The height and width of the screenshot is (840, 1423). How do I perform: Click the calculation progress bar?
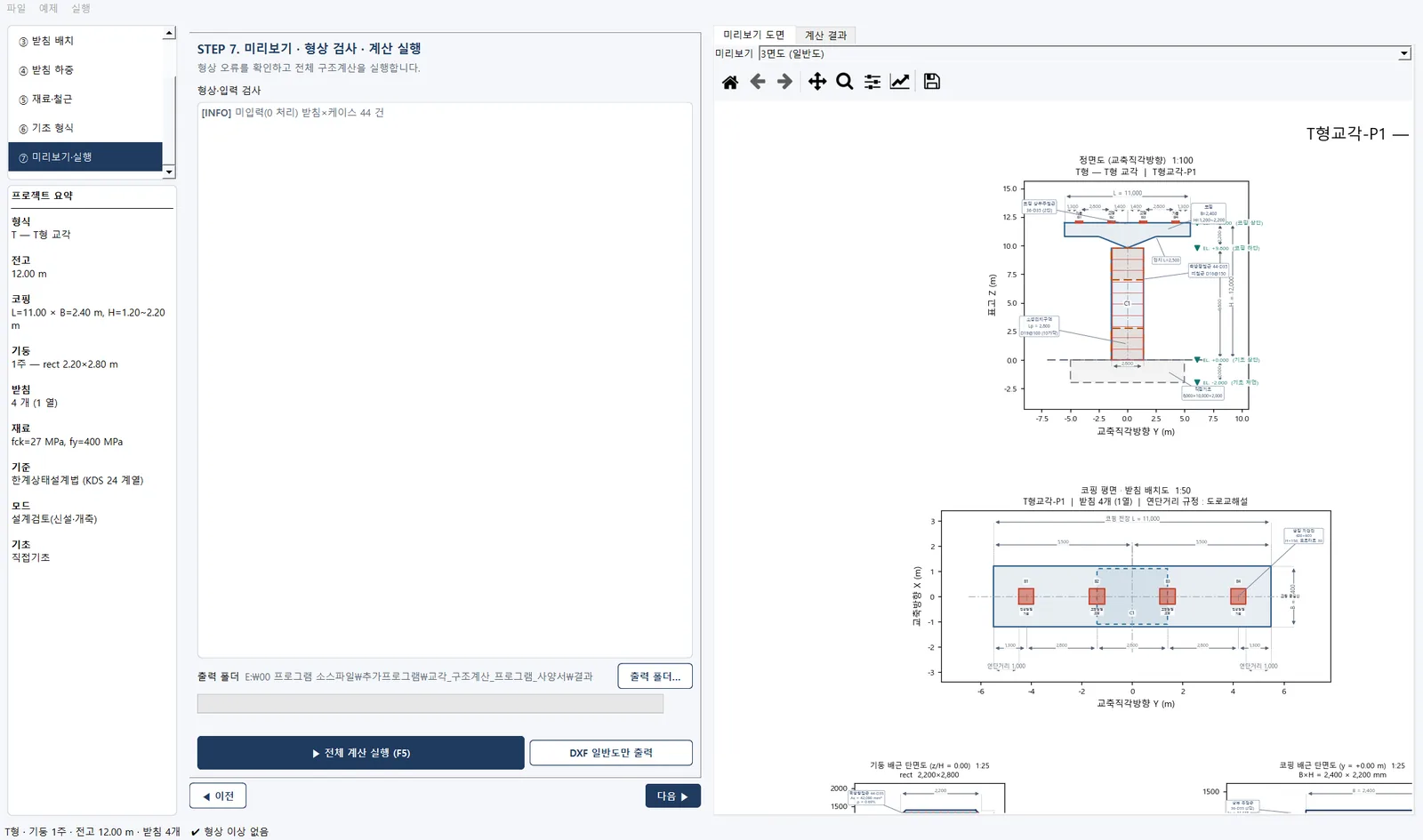(x=430, y=704)
